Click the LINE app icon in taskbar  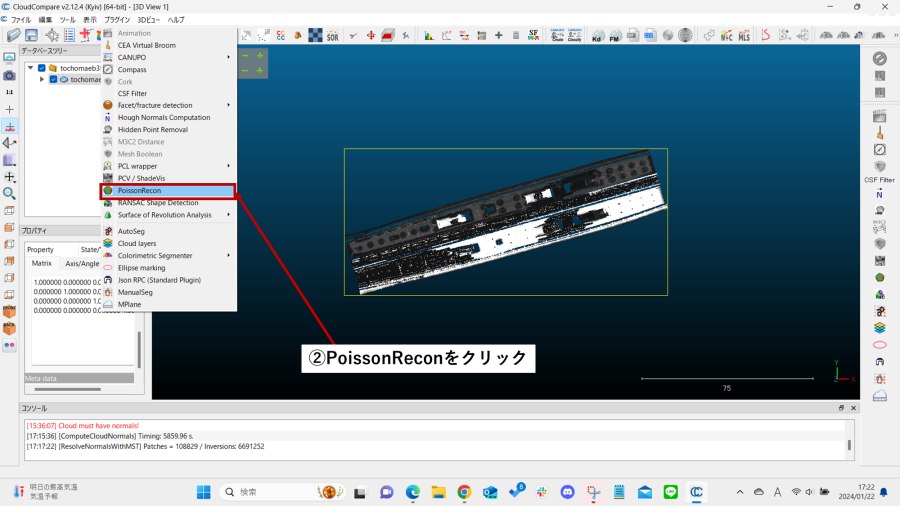click(x=670, y=492)
